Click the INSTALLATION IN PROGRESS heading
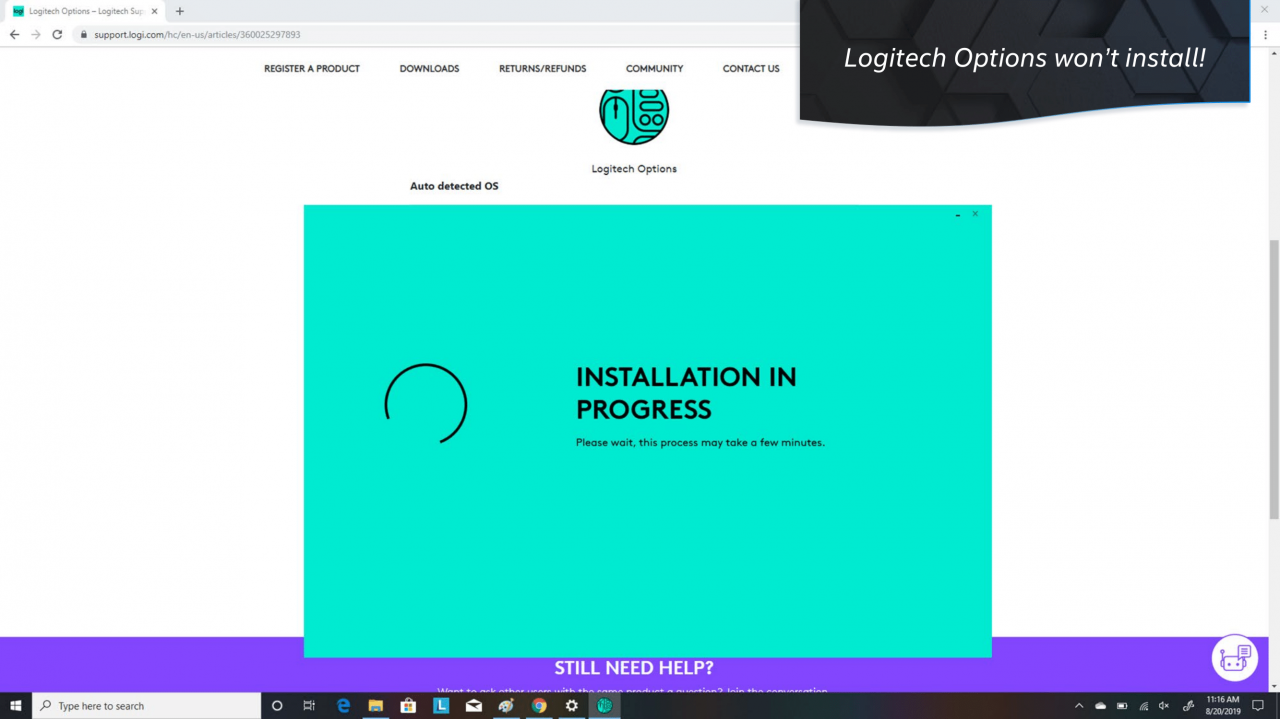1280x719 pixels. coord(686,393)
